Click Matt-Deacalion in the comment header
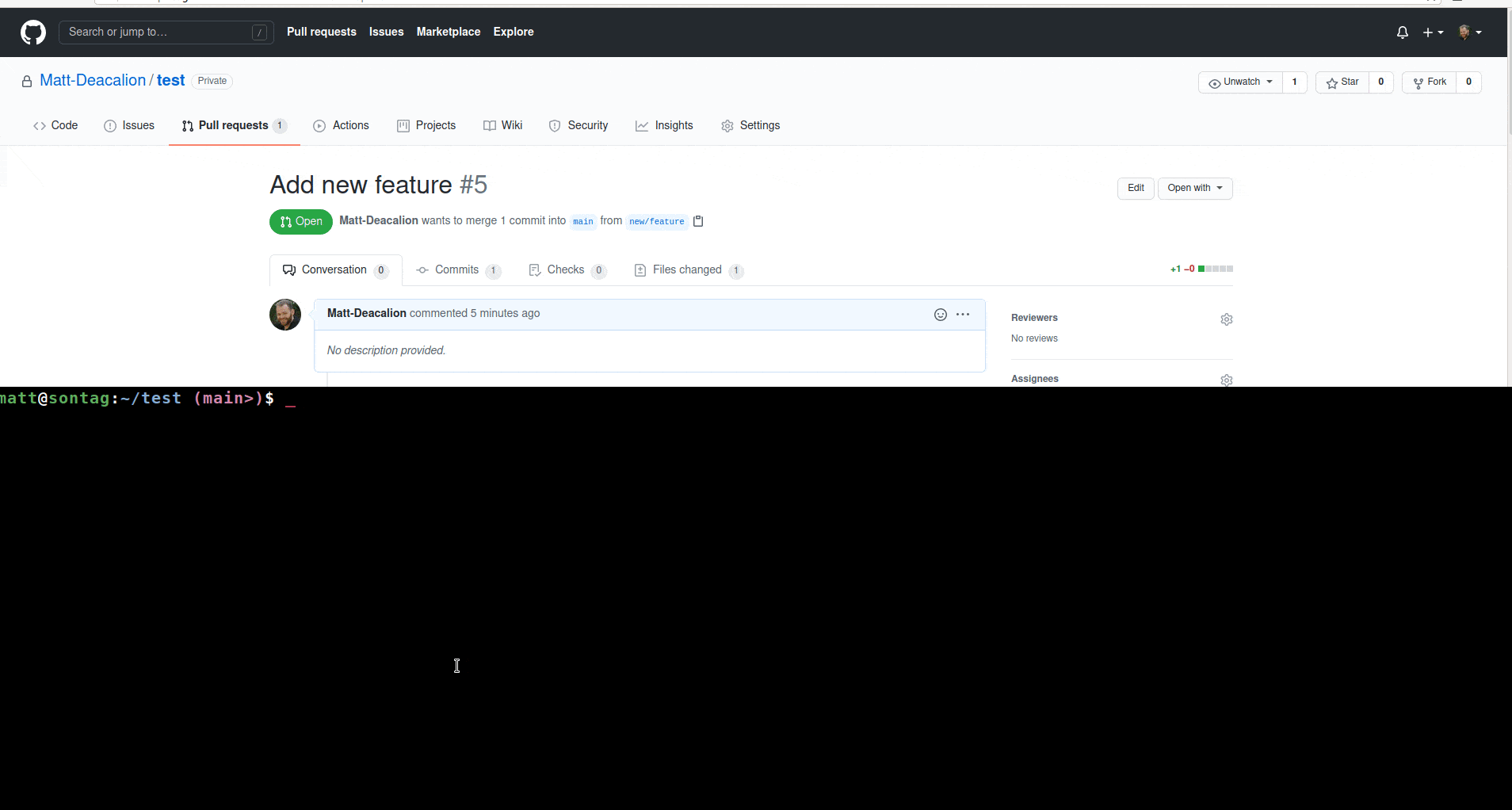The height and width of the screenshot is (810, 1512). (367, 313)
